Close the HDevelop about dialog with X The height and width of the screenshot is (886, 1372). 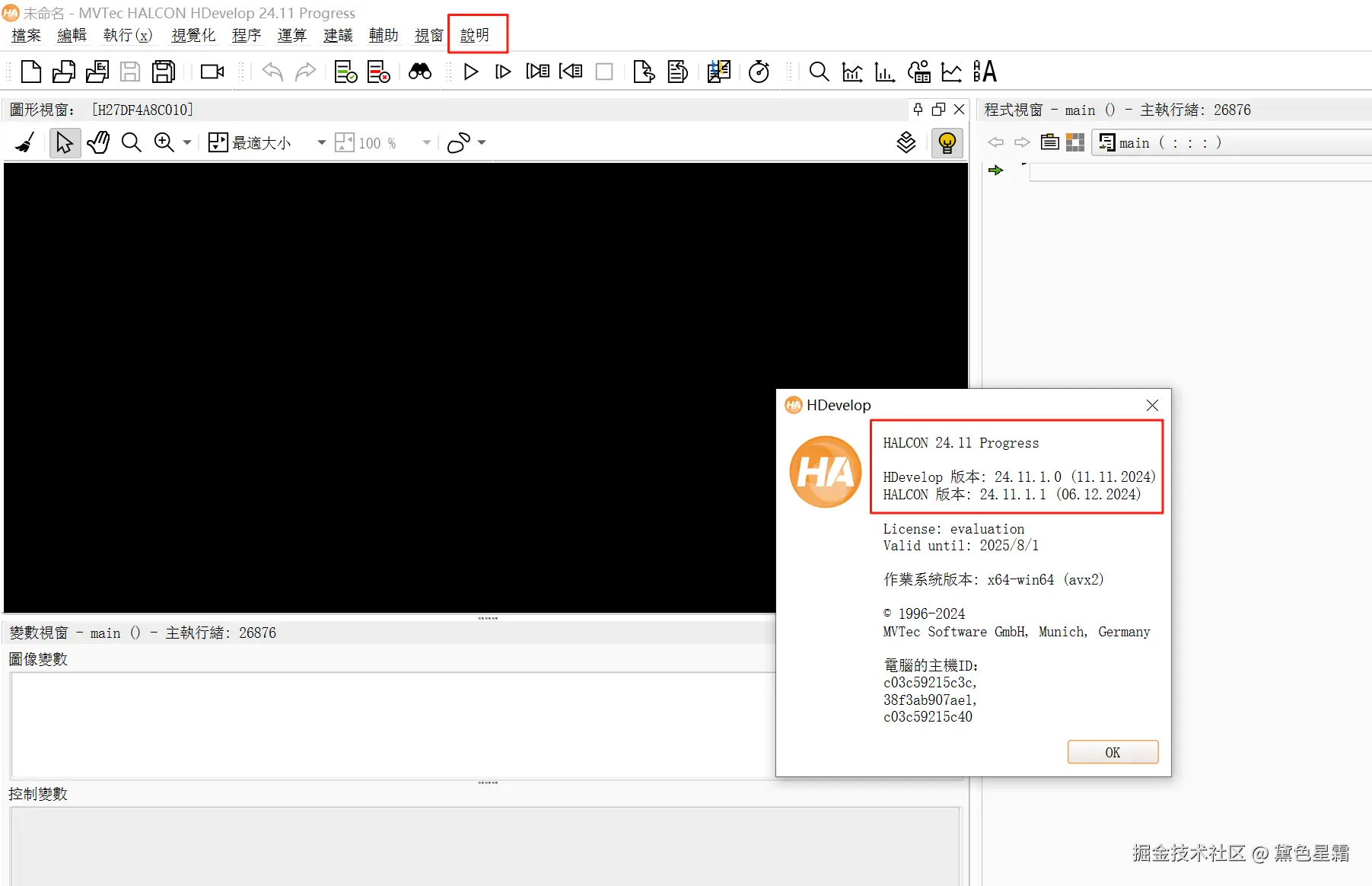click(x=1152, y=405)
